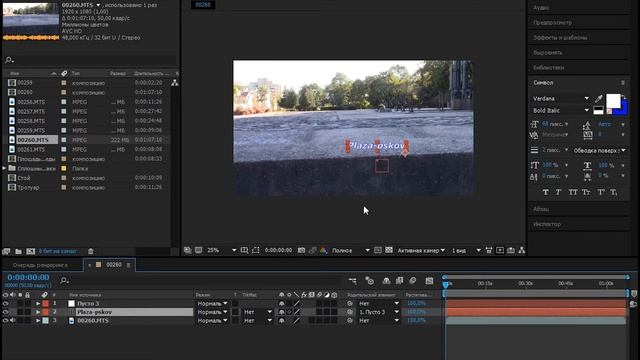Click the Faux Italic text style button

click(x=558, y=192)
